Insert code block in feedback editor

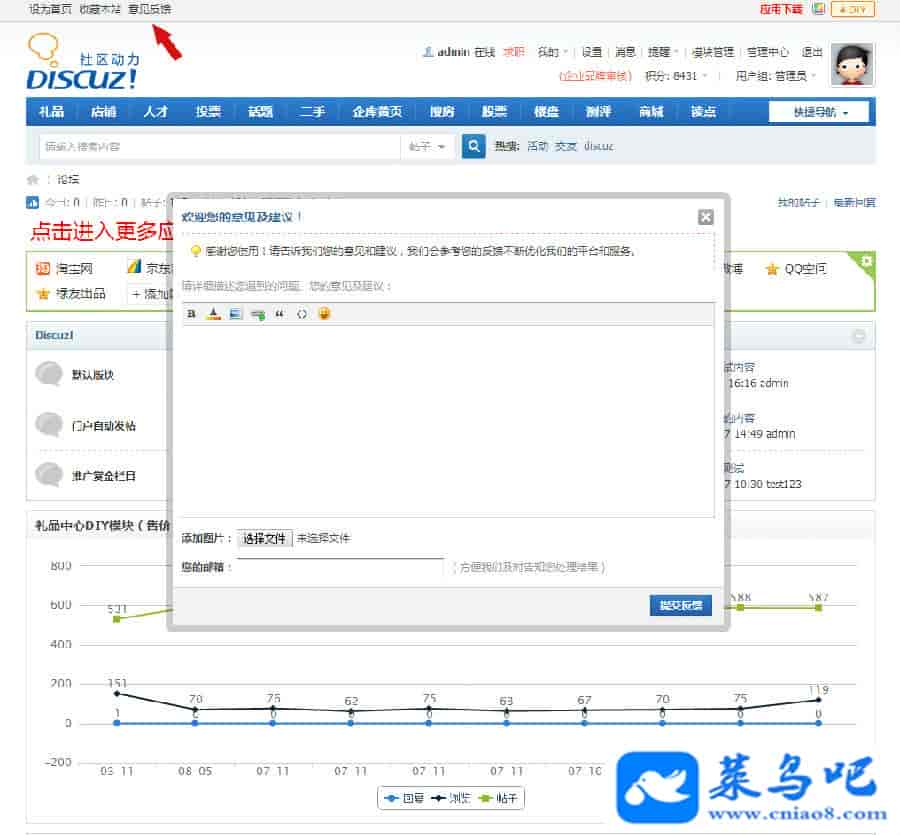(301, 314)
